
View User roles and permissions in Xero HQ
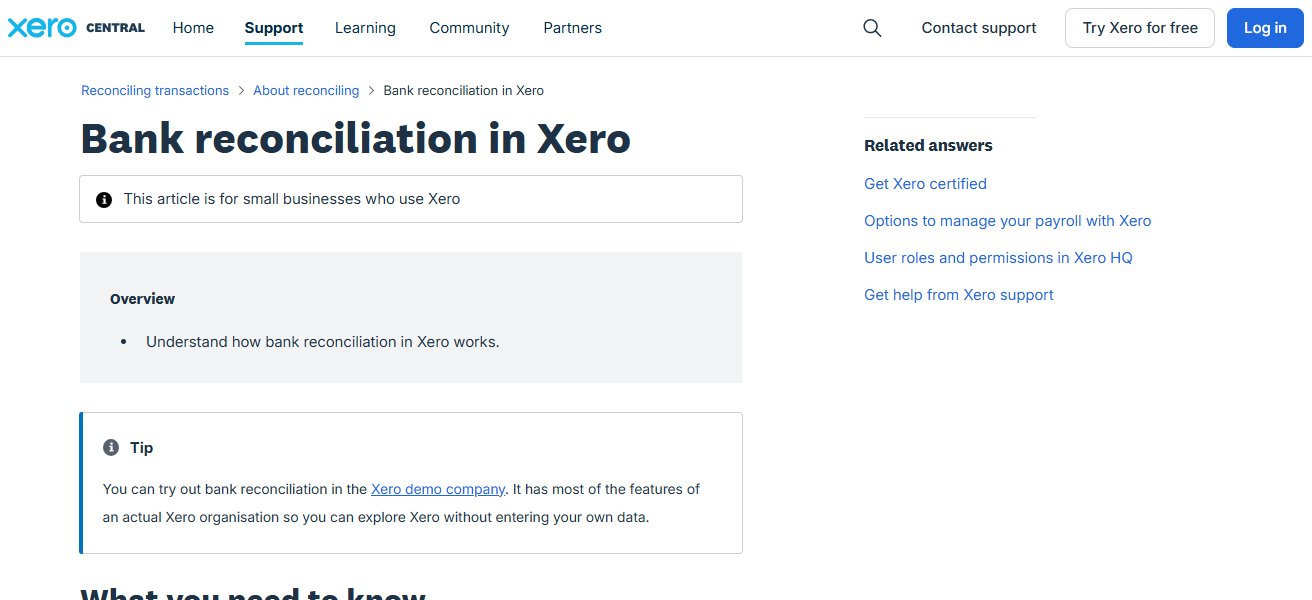click(998, 258)
